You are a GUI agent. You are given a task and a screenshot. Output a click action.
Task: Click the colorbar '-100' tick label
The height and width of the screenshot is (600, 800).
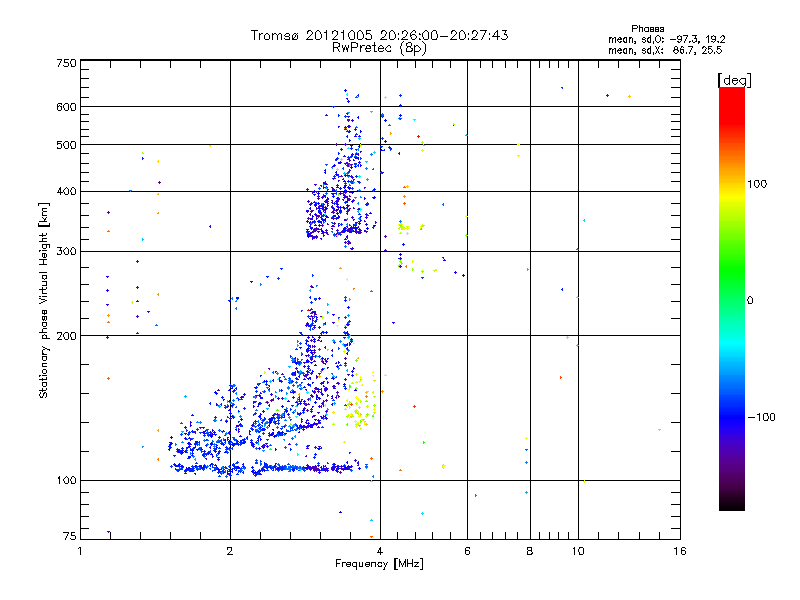(x=761, y=417)
